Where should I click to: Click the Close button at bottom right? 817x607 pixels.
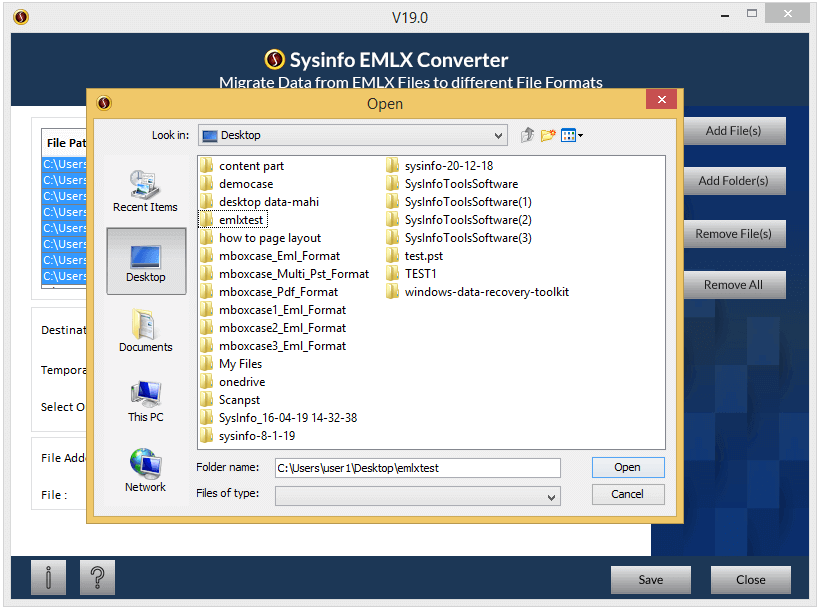751,580
